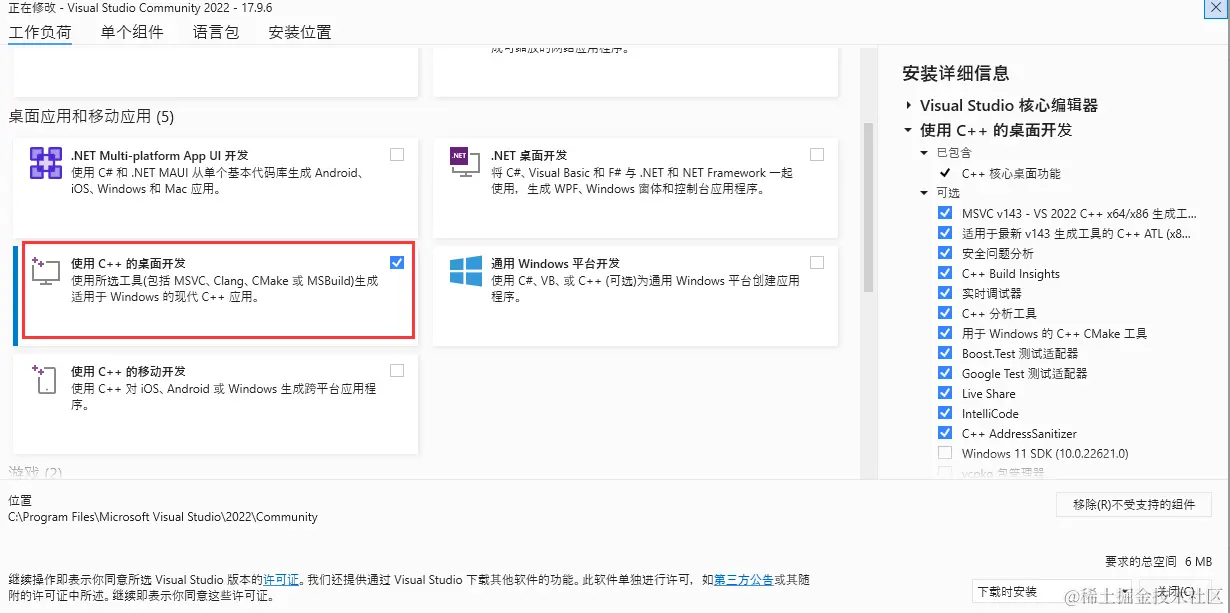Open the 安装位置 tab

300,32
